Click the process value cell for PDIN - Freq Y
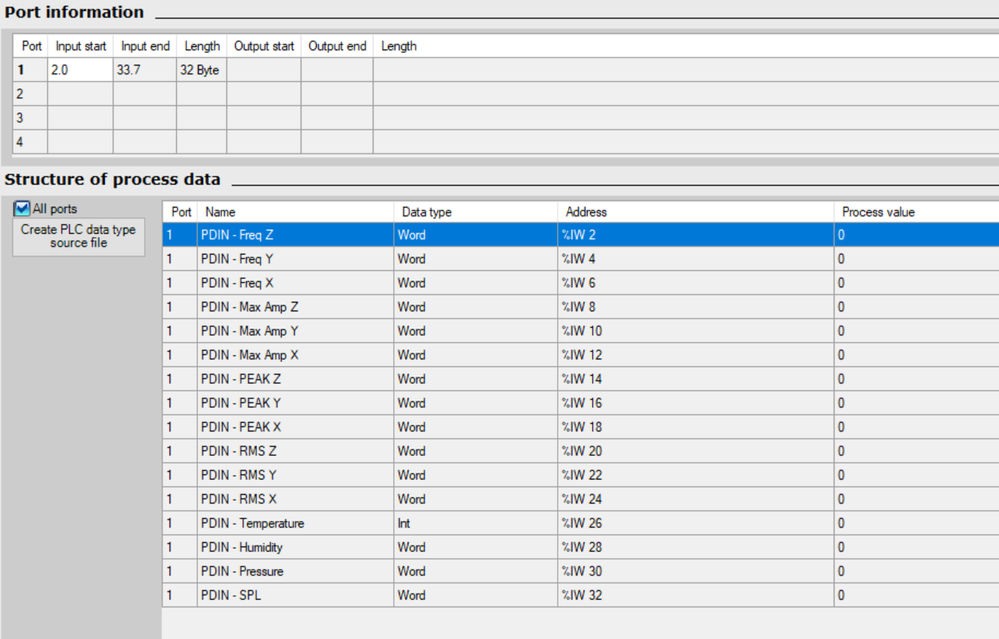 917,259
